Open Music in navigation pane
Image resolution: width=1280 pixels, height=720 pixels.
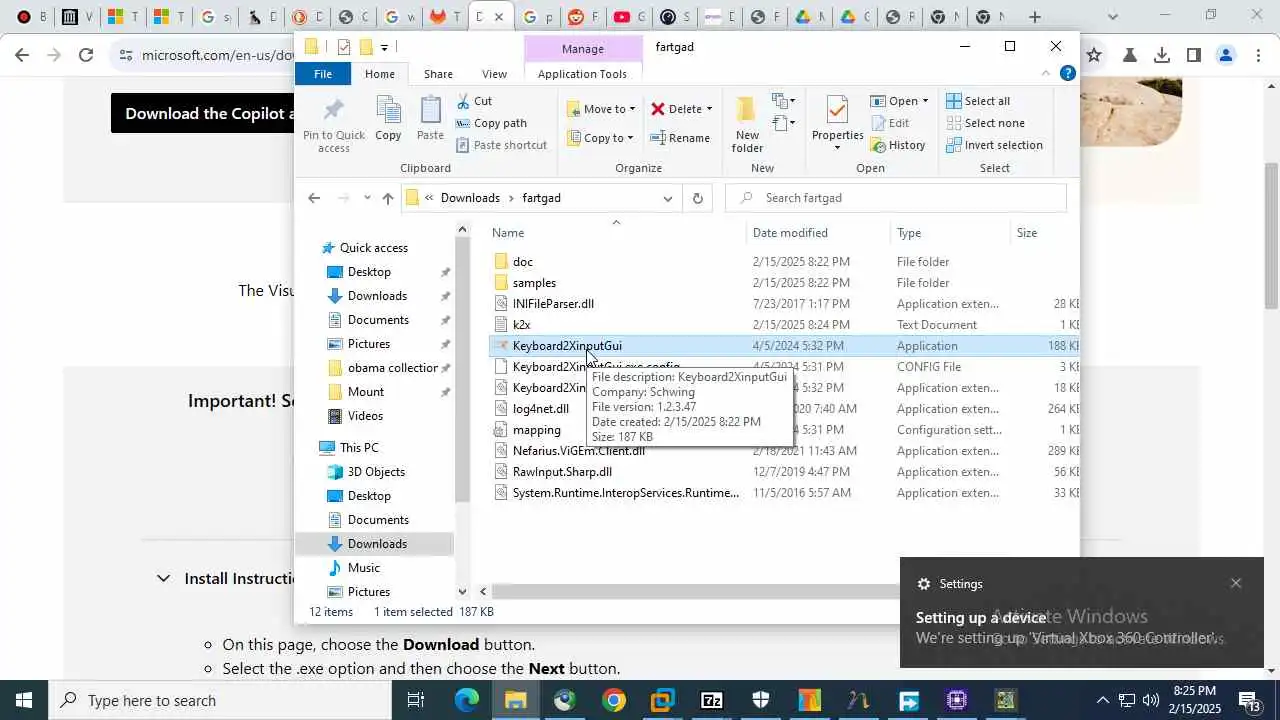[x=363, y=568]
